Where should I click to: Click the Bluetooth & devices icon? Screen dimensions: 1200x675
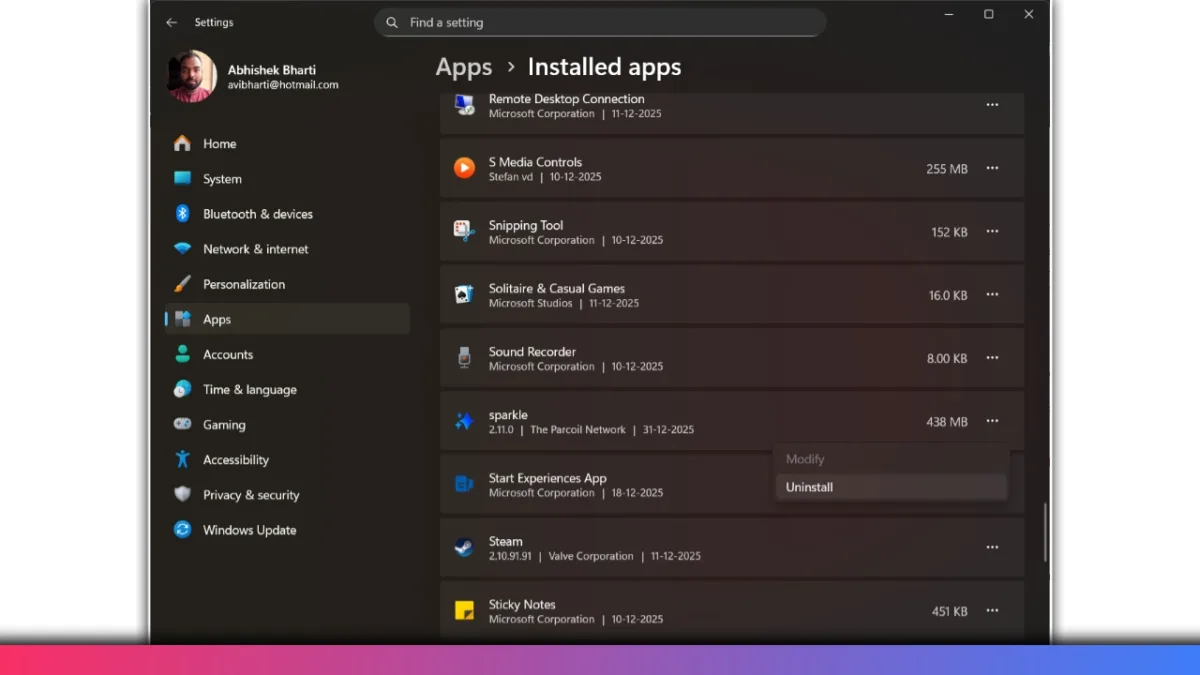pos(182,214)
